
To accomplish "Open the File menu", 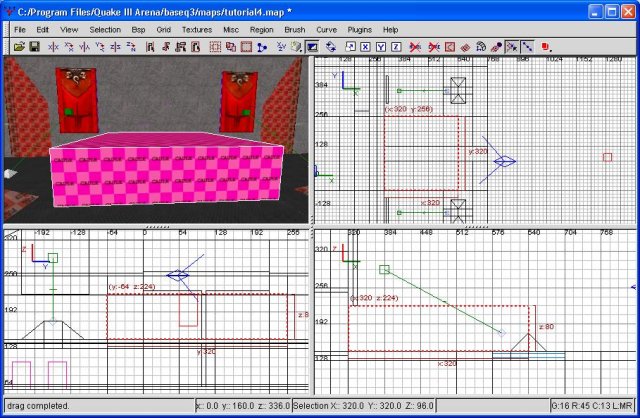I will point(20,30).
